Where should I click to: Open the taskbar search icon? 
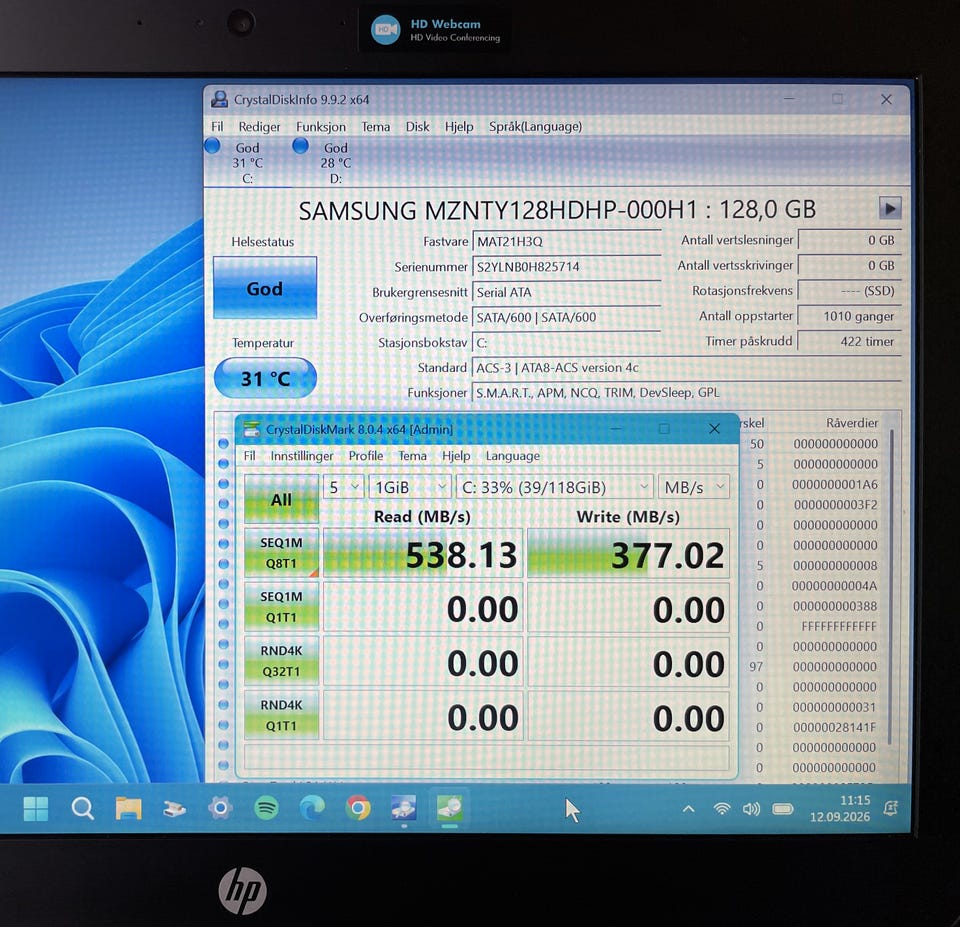82,808
